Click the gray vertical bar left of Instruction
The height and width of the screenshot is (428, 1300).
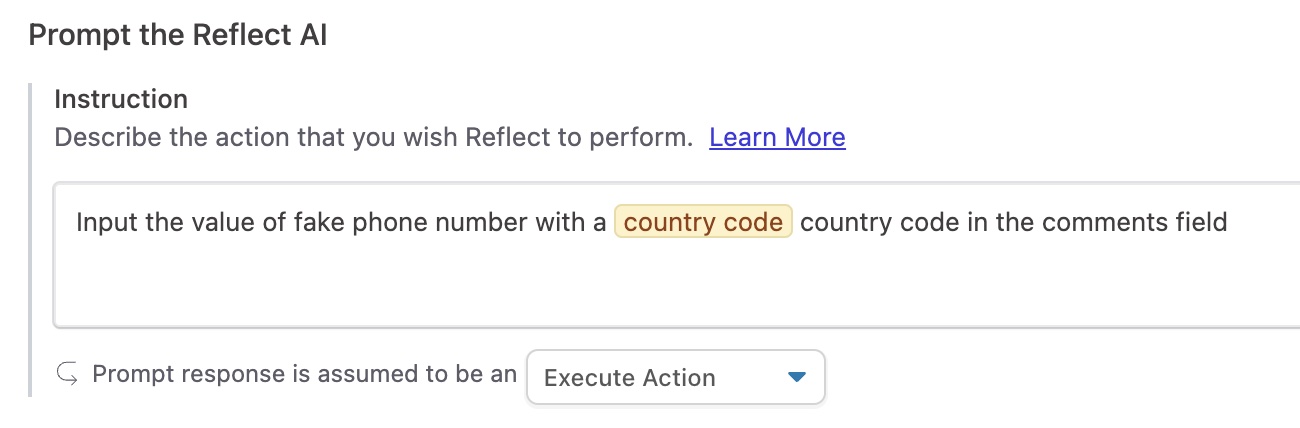coord(31,240)
